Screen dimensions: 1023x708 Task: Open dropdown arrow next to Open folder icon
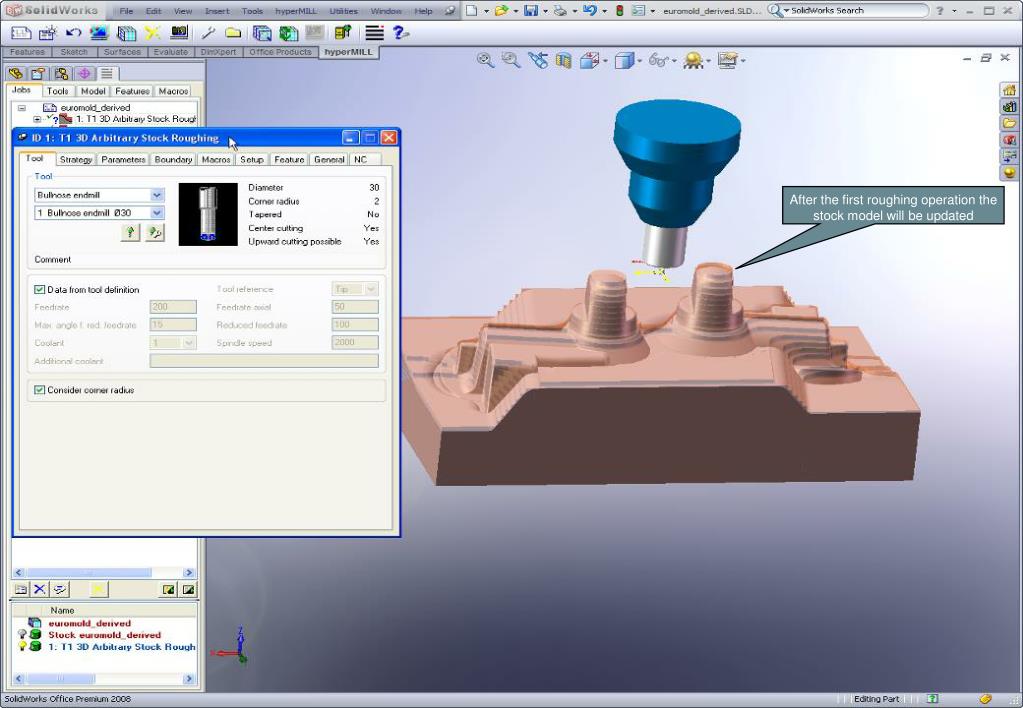point(515,11)
